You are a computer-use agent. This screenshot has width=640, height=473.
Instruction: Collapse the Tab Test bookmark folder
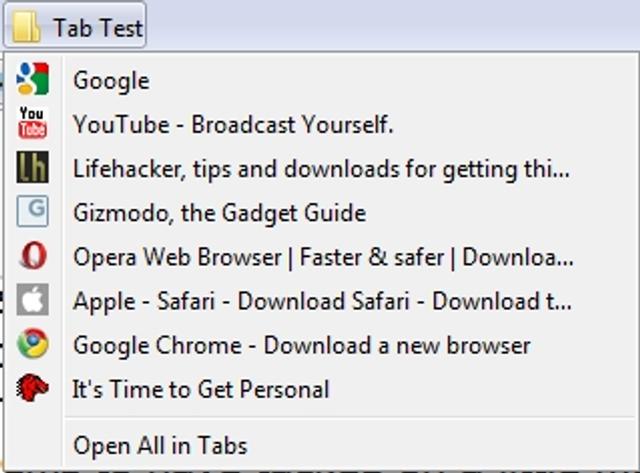point(97,27)
